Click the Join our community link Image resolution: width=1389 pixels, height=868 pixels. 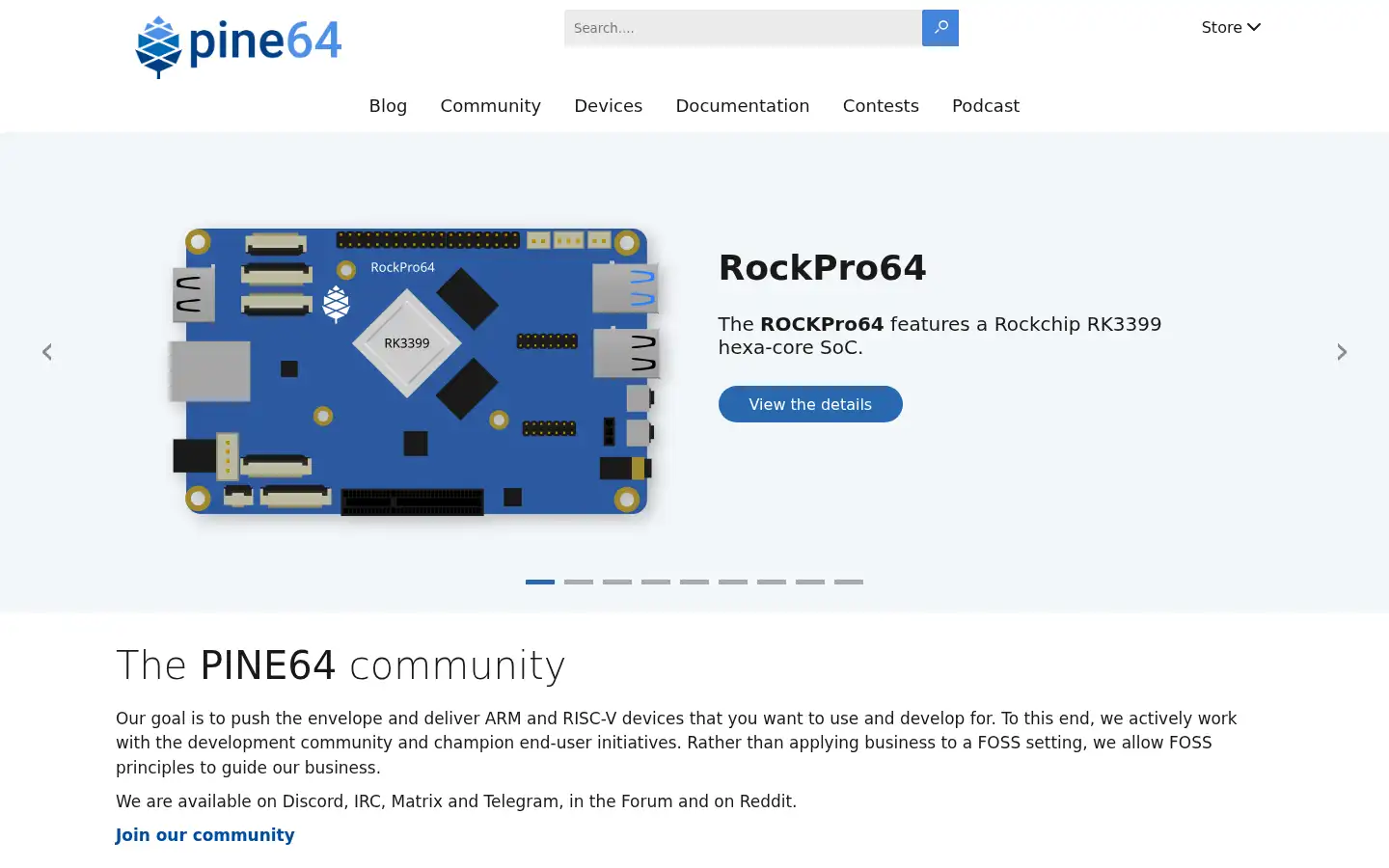coord(204,835)
